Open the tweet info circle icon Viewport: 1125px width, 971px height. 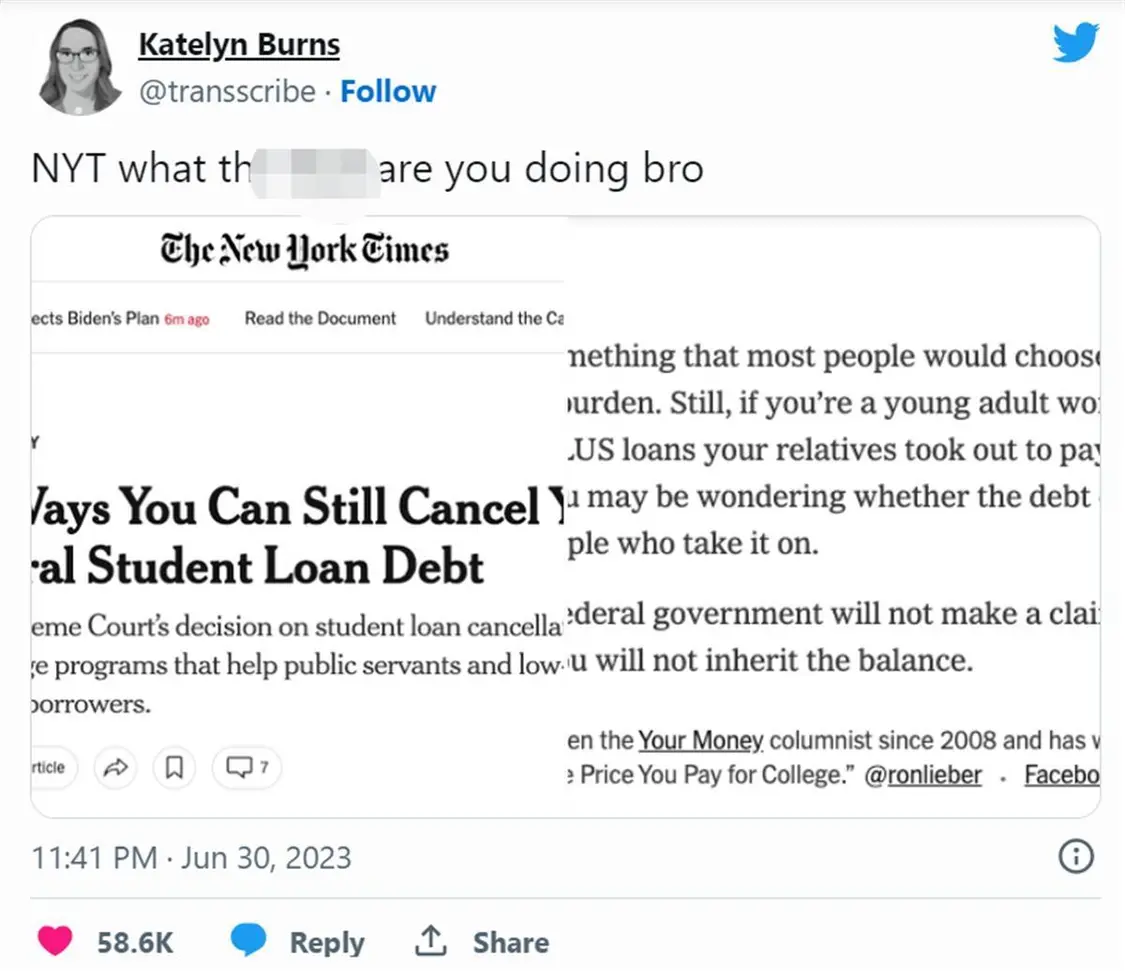(x=1075, y=856)
